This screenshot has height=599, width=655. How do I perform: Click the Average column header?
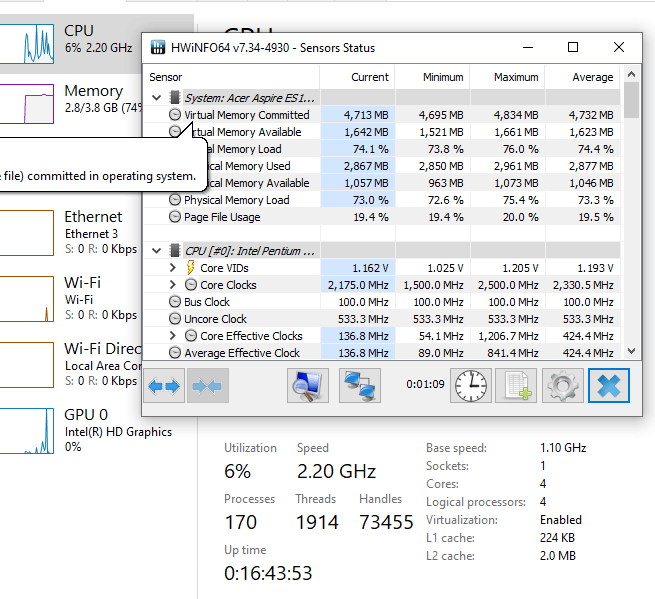pos(582,77)
